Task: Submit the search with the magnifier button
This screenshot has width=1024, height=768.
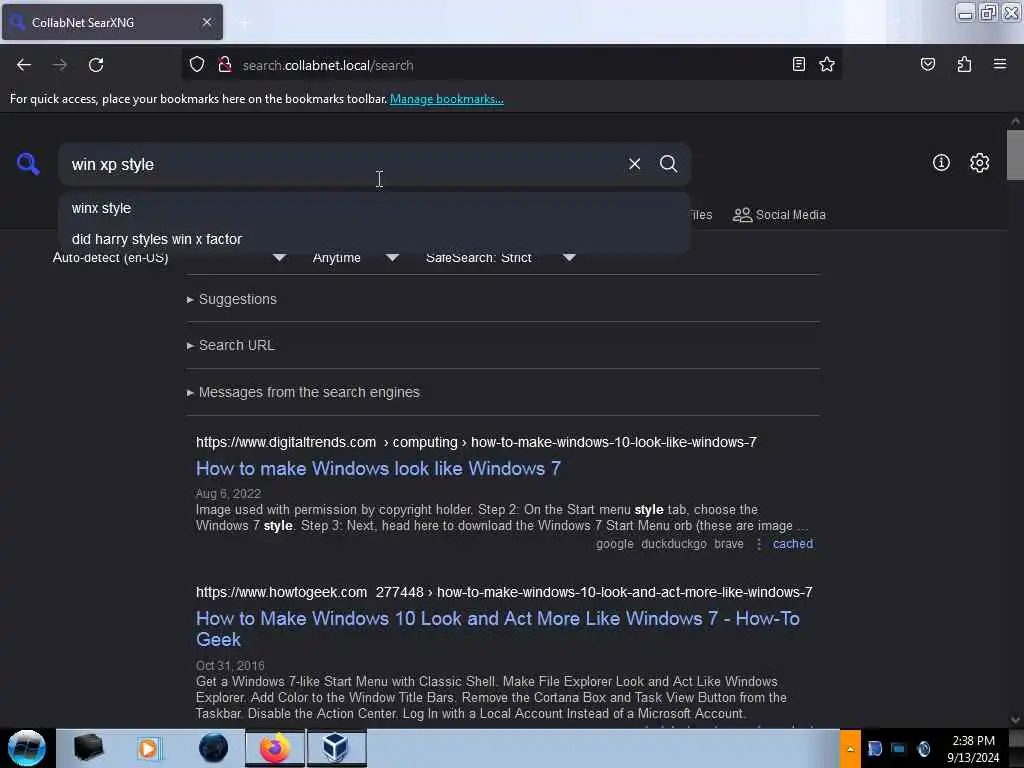Action: pyautogui.click(x=668, y=164)
